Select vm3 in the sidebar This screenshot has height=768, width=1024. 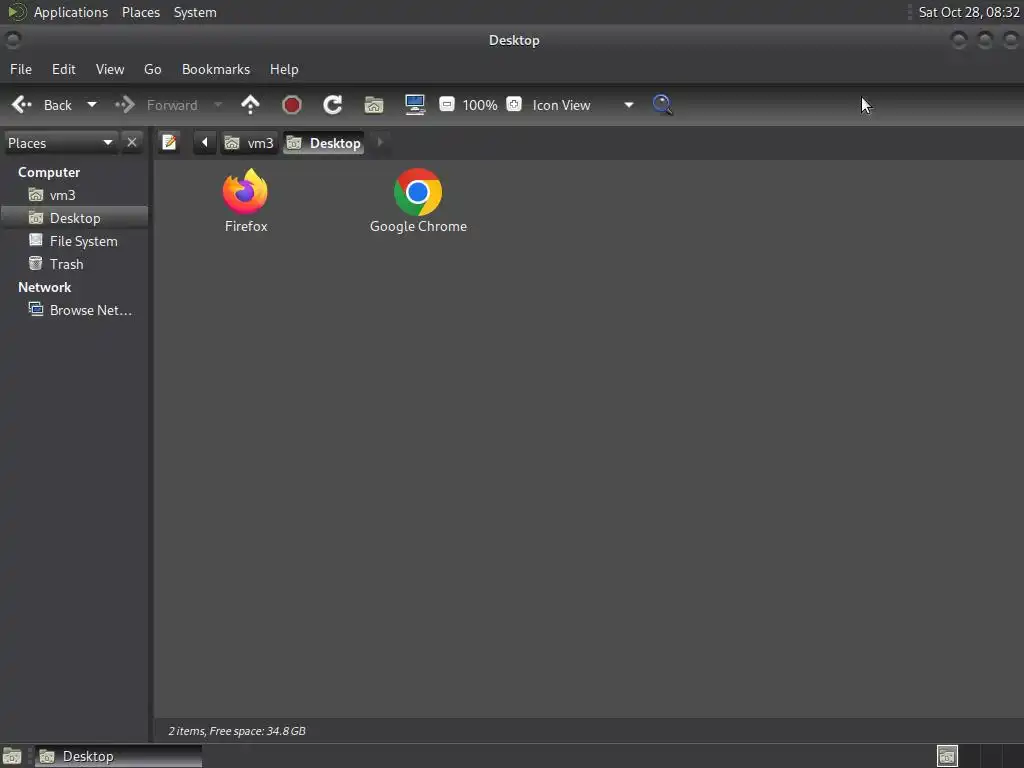(74, 195)
